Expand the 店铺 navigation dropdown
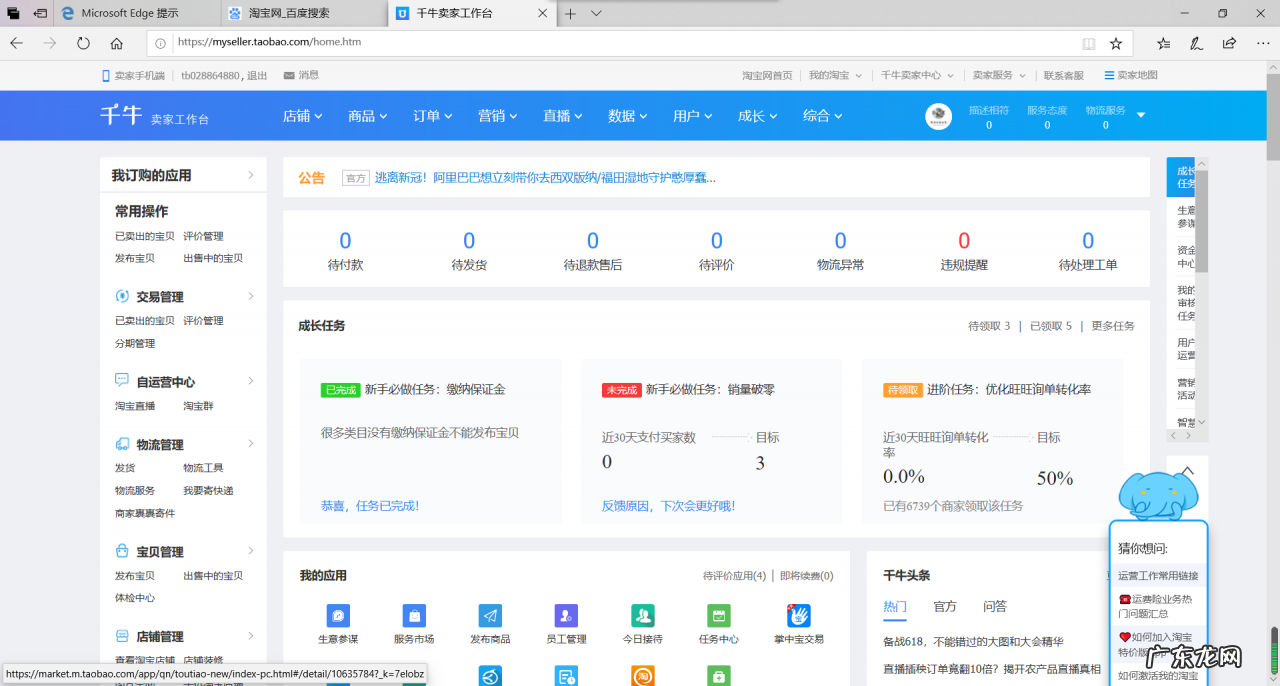 pos(303,115)
